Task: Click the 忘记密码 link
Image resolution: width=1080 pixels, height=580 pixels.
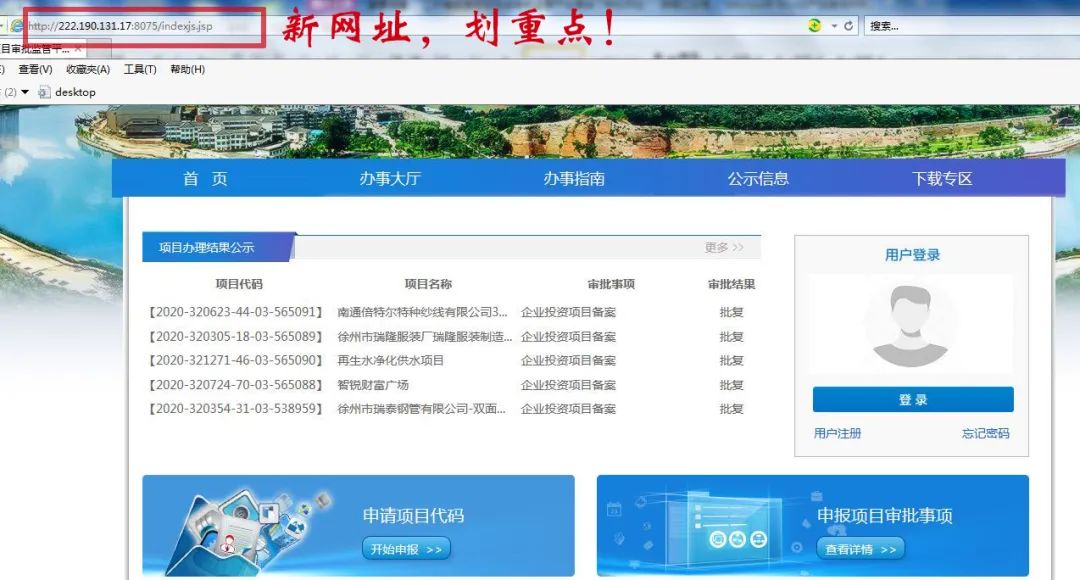Action: click(985, 433)
